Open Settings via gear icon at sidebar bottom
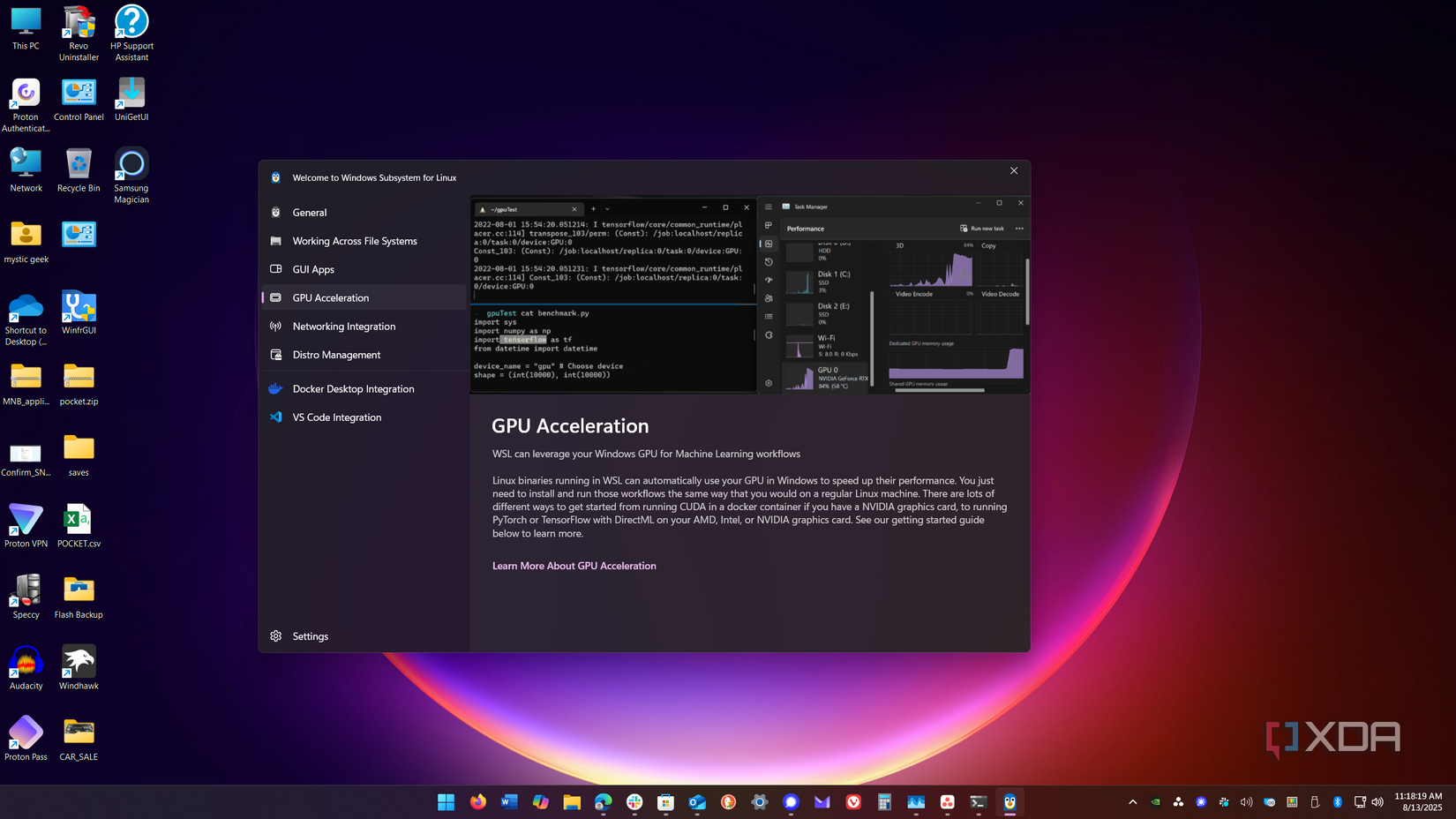 276,635
